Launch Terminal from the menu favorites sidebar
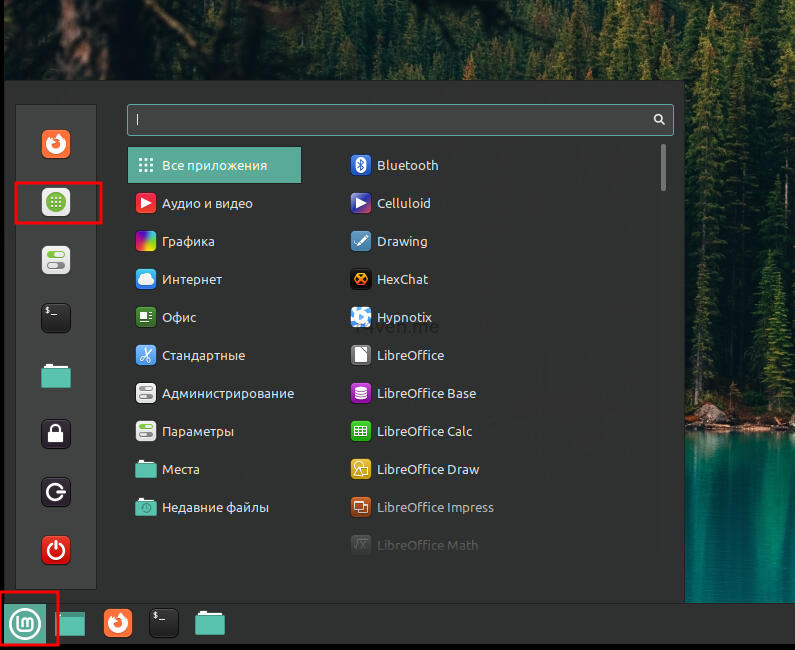This screenshot has height=650, width=795. click(x=56, y=318)
